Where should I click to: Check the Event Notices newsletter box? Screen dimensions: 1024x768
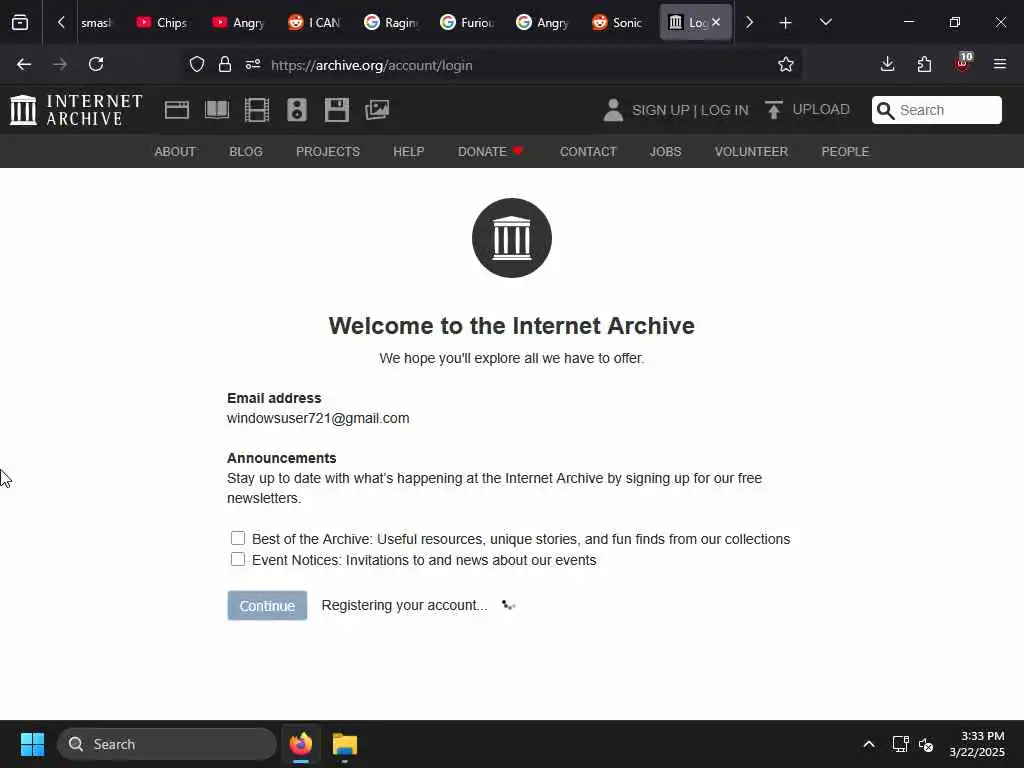[238, 559]
